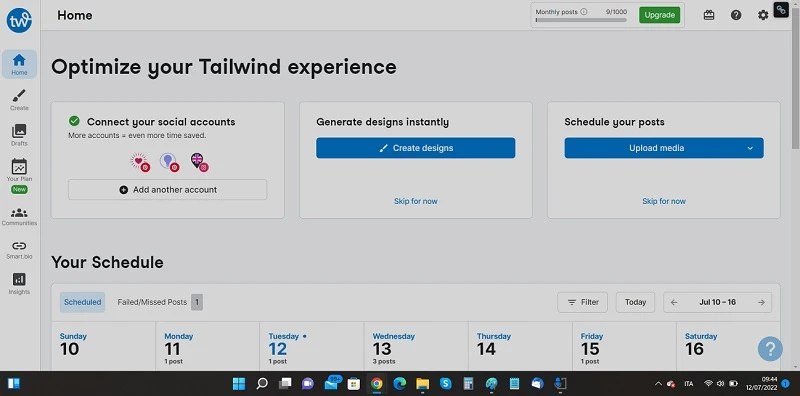Click the ITA language indicator in the taskbar
The height and width of the screenshot is (396, 800).
(689, 384)
